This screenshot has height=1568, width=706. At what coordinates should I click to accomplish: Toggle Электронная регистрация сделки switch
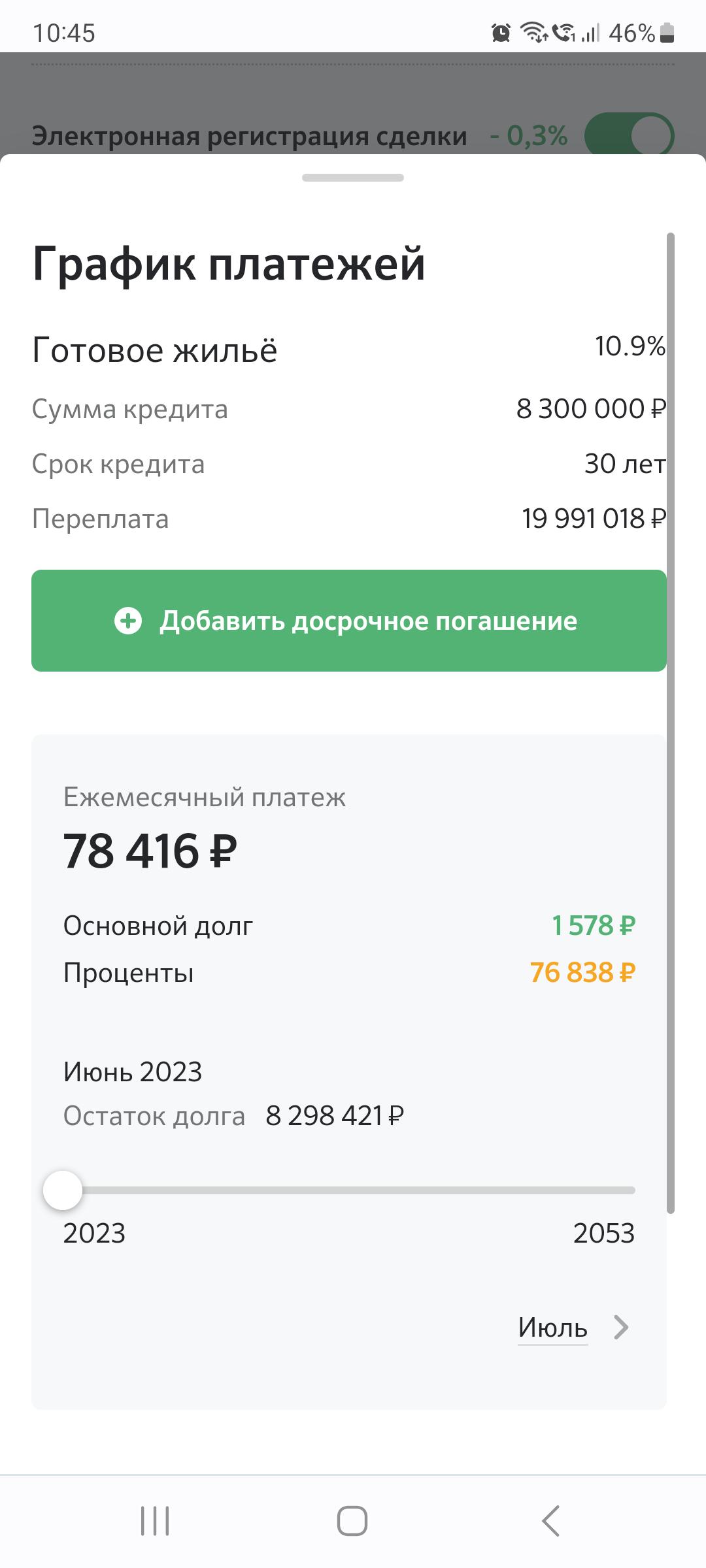pos(629,136)
